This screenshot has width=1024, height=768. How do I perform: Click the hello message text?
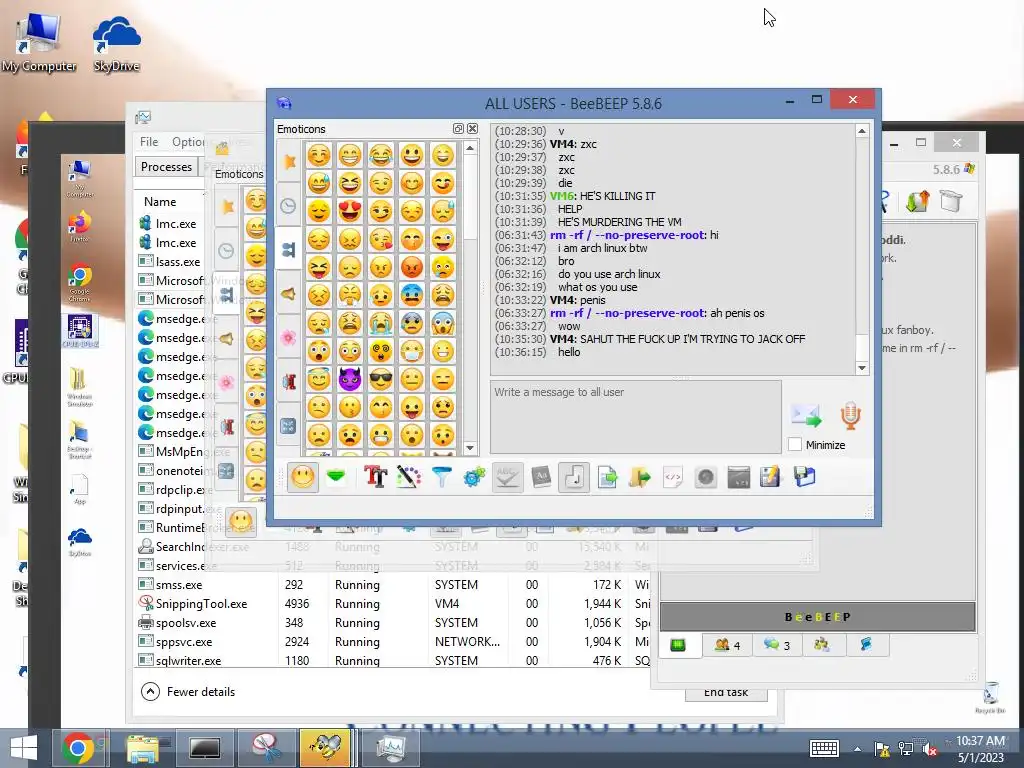coord(569,352)
